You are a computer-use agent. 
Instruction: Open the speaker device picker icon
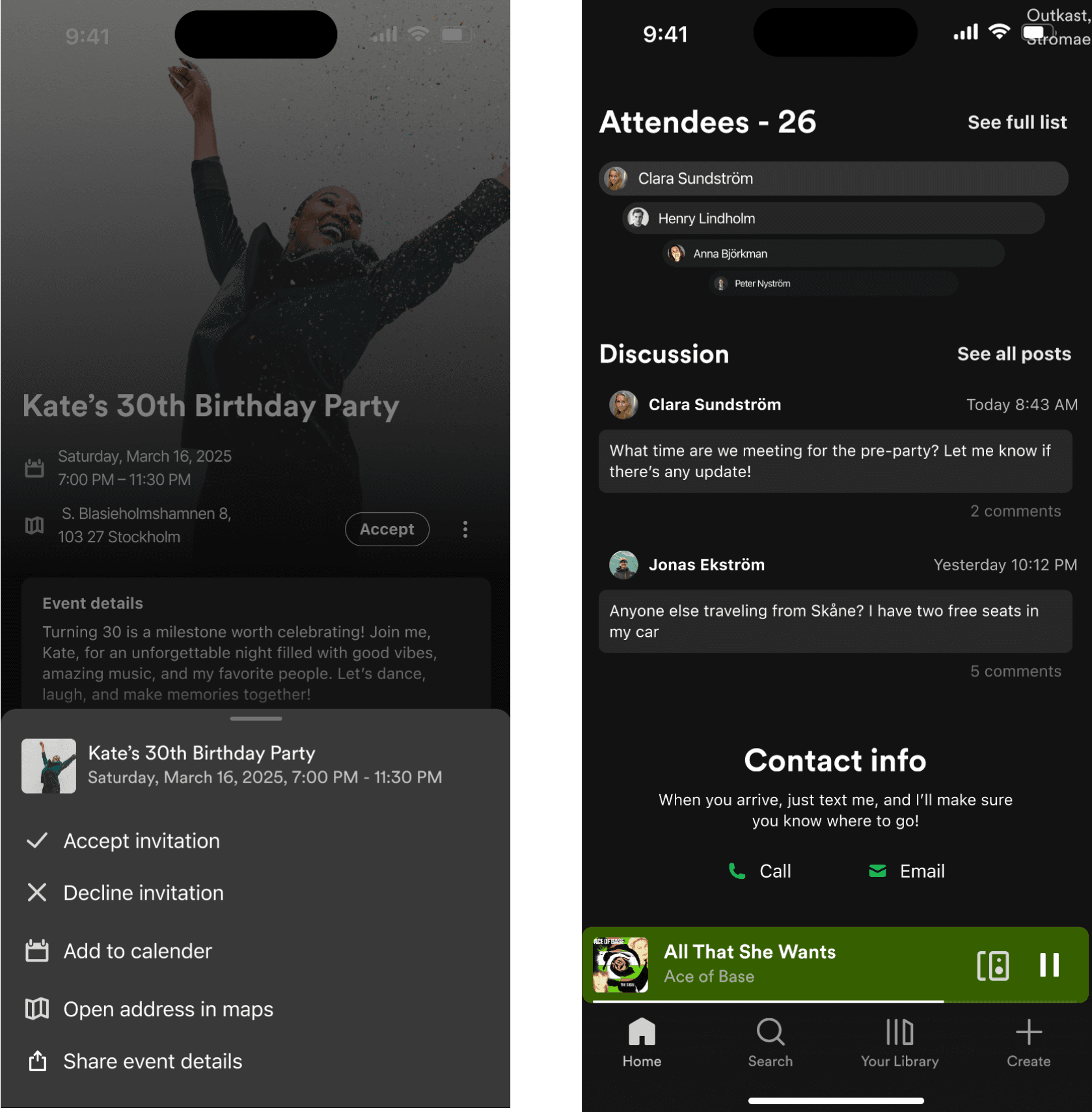coord(992,965)
